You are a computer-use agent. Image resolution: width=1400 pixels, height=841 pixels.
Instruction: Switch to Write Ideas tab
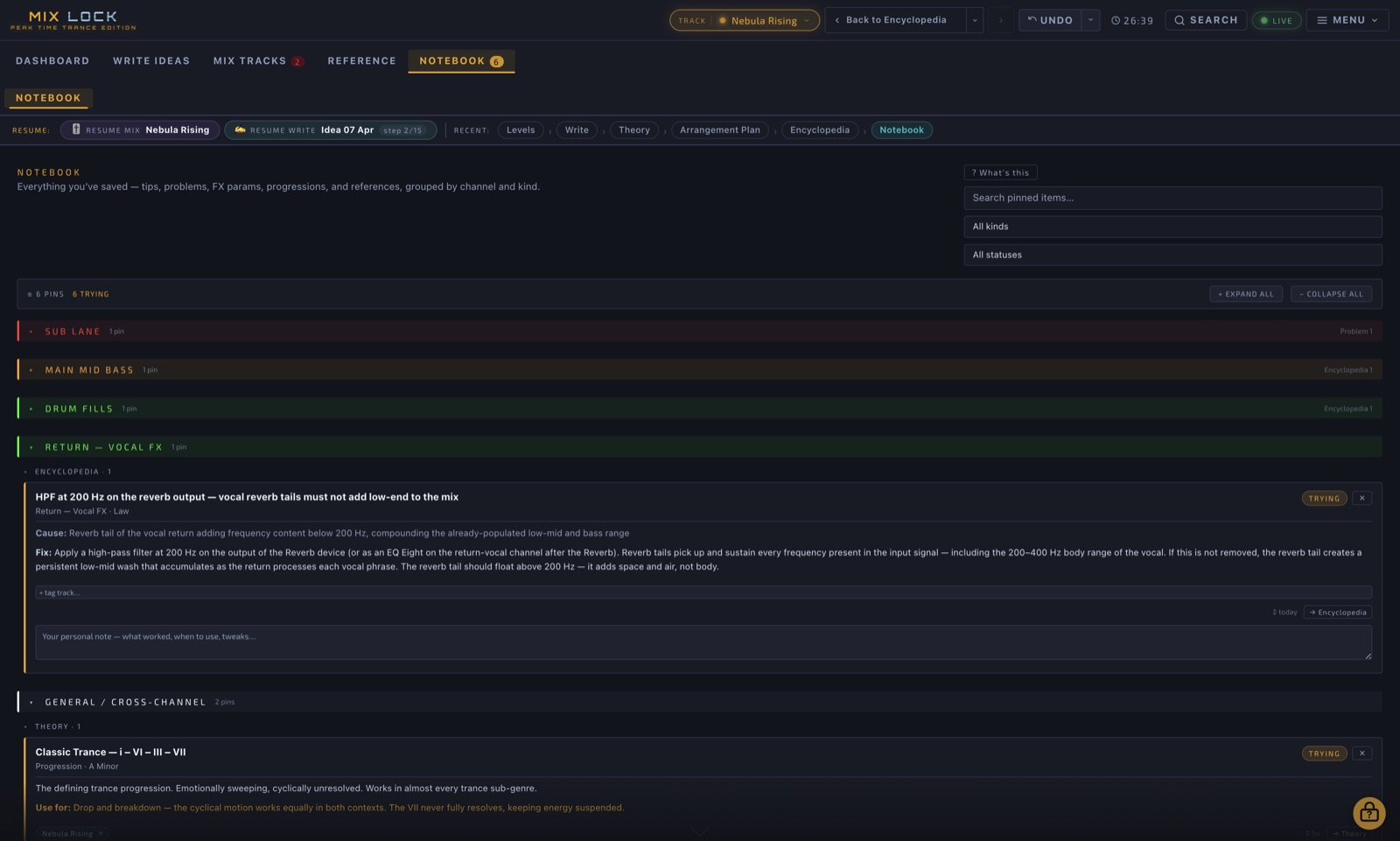(151, 60)
